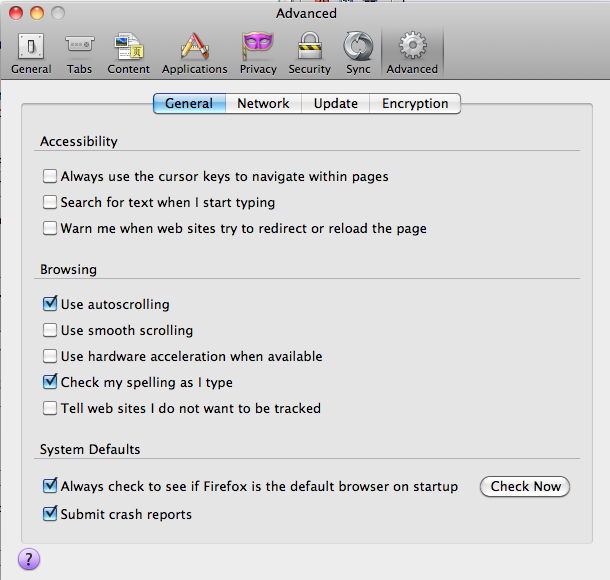Screen dimensions: 610x580
Task: Switch to the Network sub-tab
Action: [x=263, y=103]
